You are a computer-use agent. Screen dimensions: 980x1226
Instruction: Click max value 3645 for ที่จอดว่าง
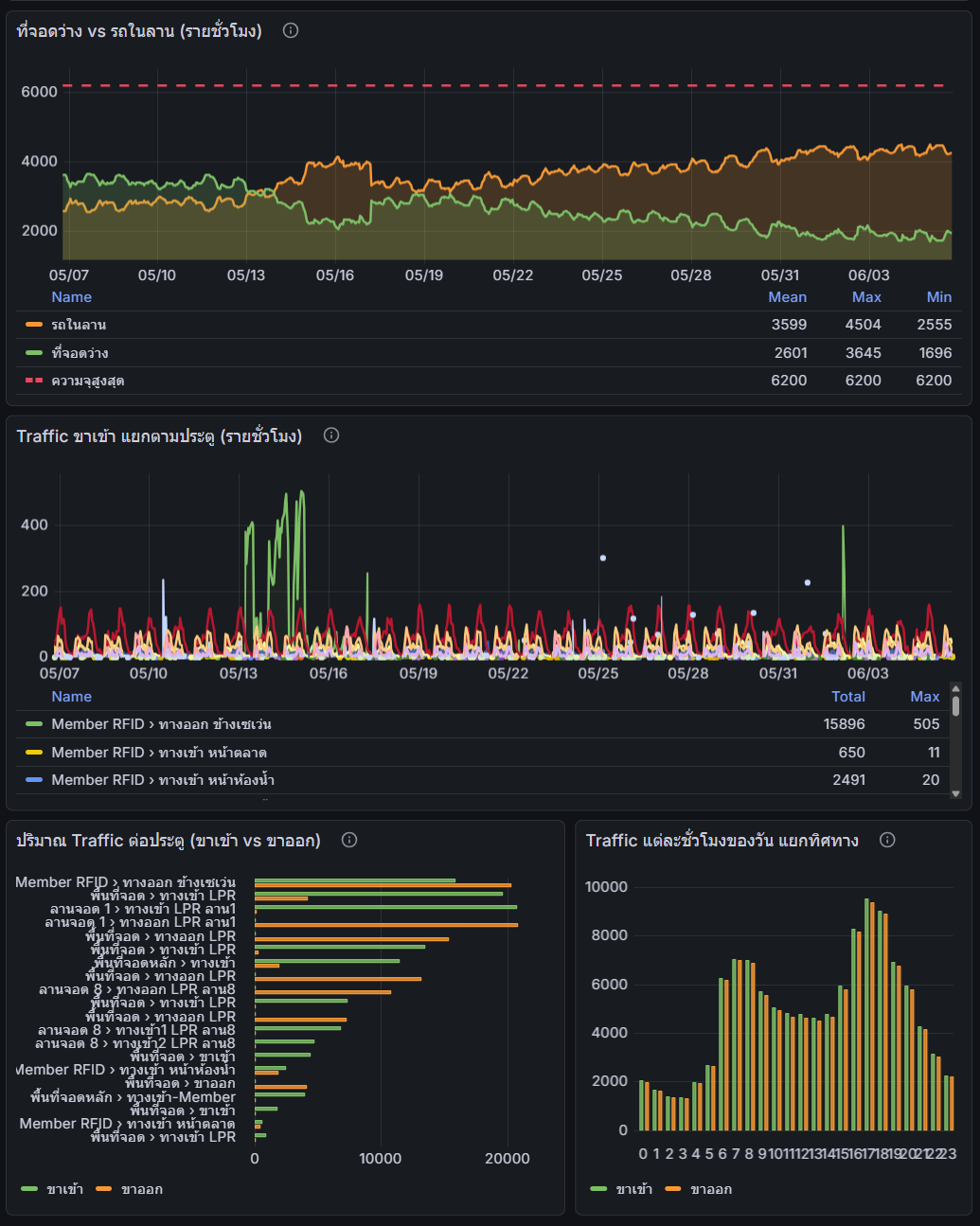point(864,353)
